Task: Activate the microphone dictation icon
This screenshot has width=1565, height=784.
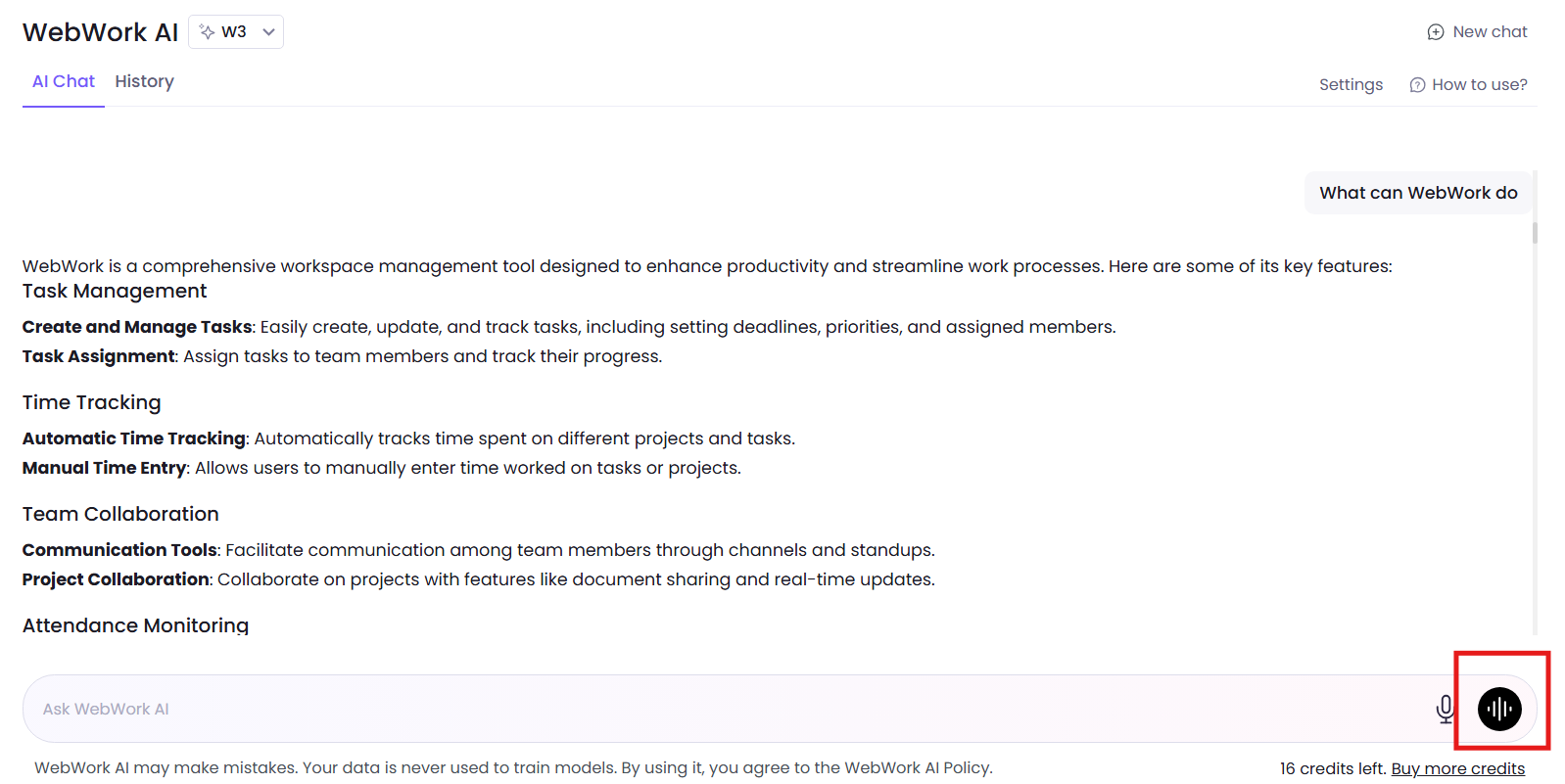Action: 1445,709
